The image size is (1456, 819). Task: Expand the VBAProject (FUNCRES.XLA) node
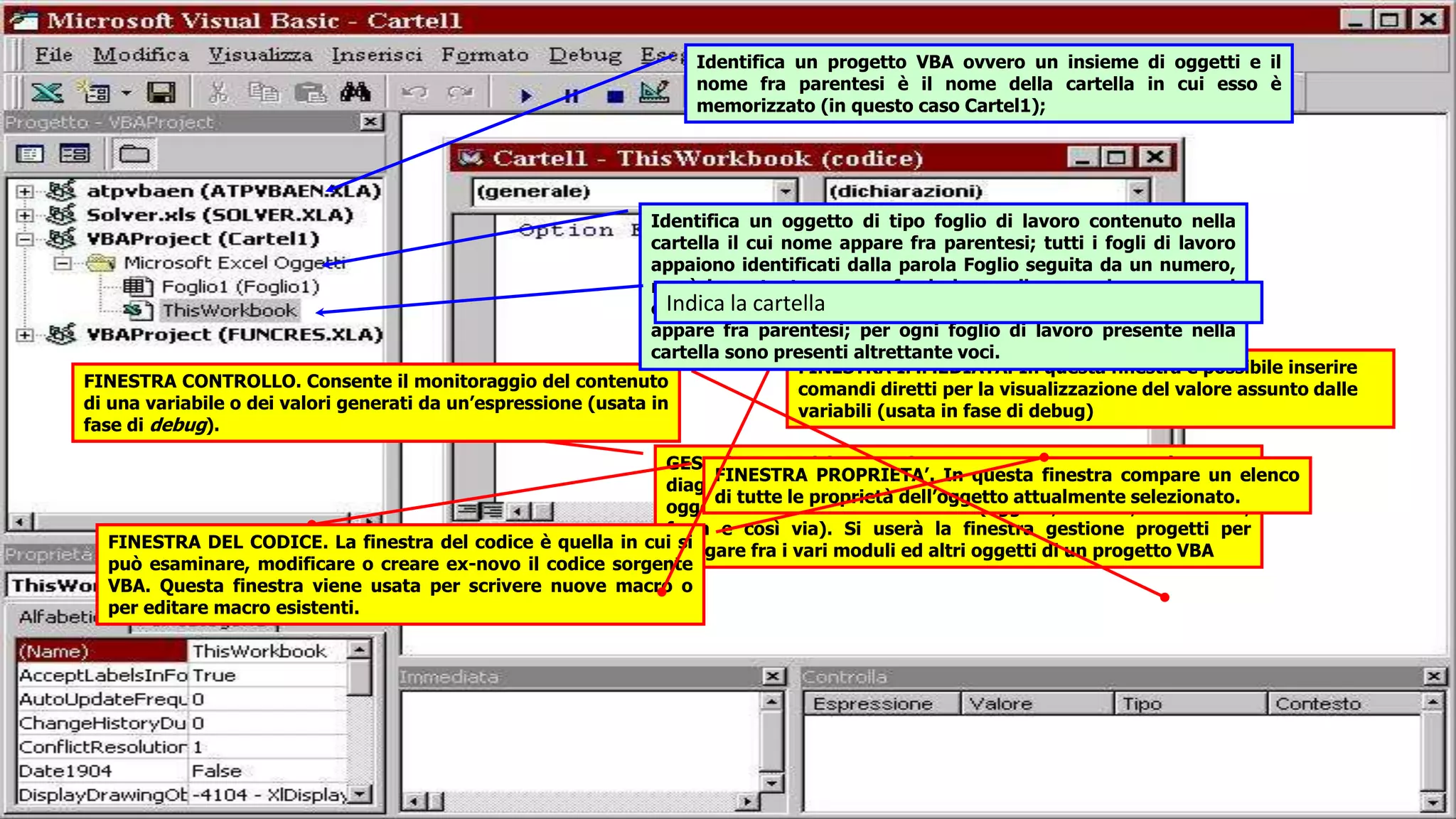pos(25,334)
